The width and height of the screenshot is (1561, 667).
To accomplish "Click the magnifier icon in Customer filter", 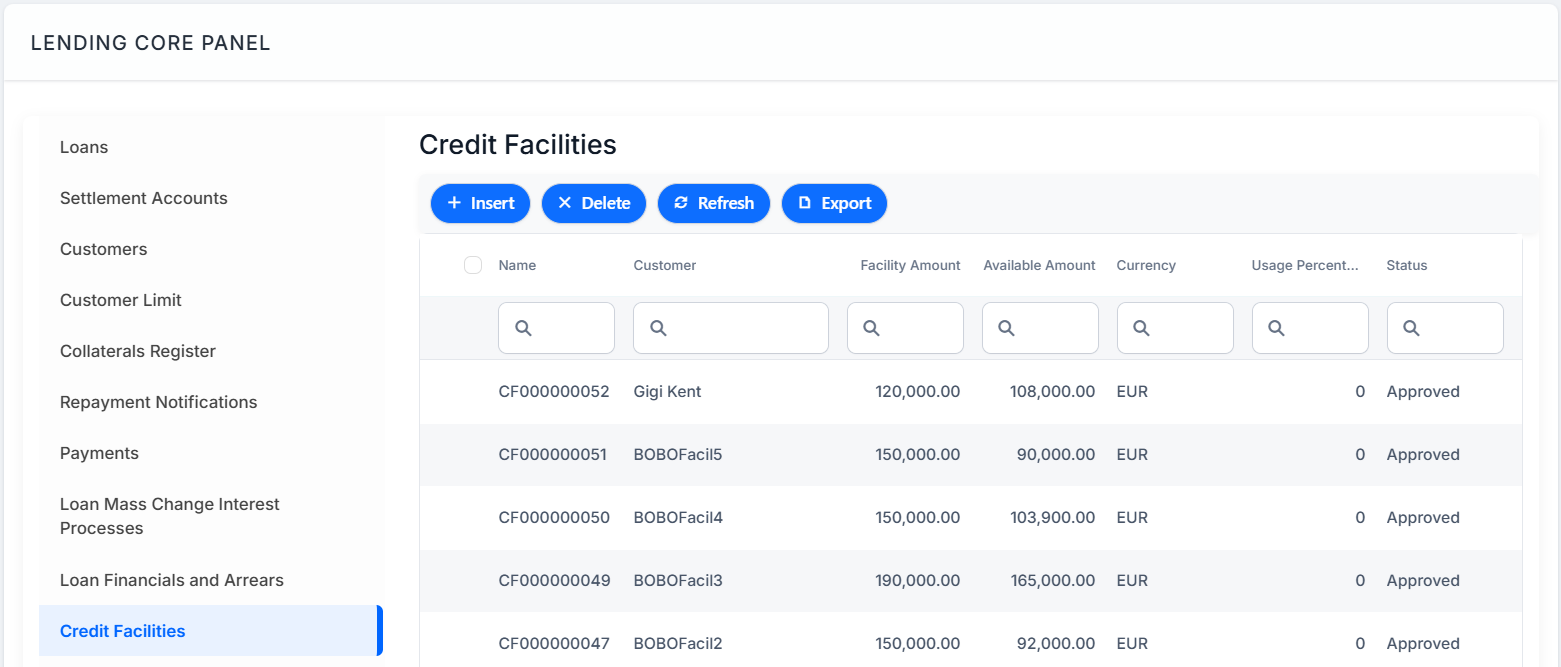I will (x=658, y=328).
